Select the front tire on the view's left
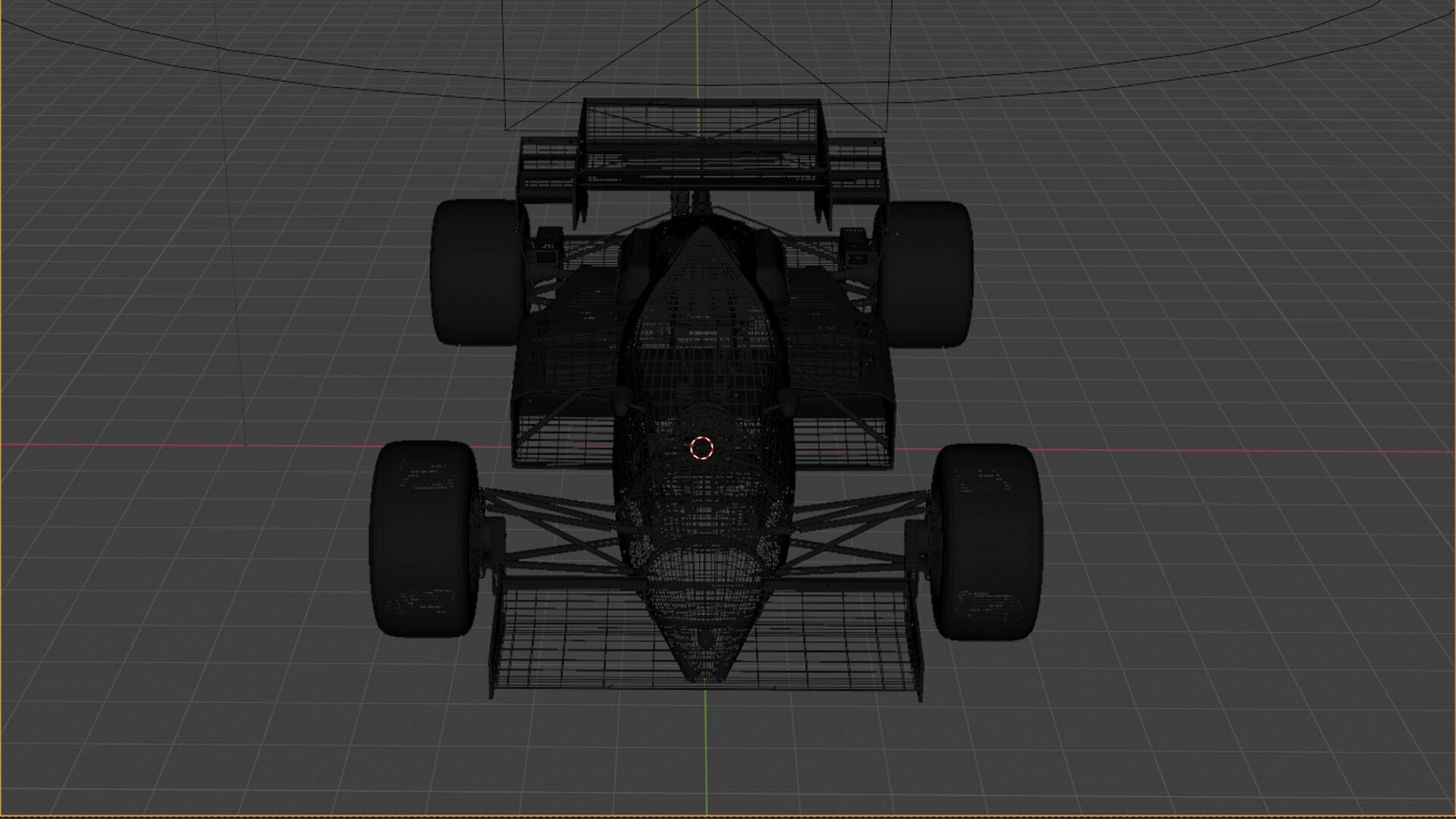 (423, 539)
